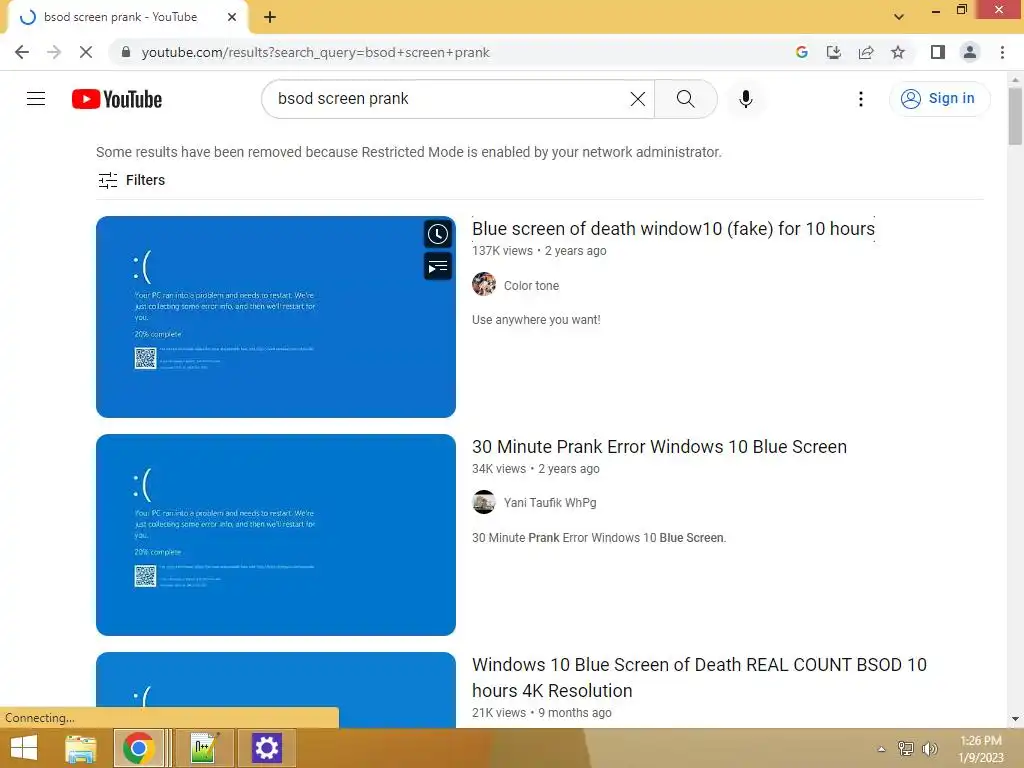Click the install/download page icon in address bar
The width and height of the screenshot is (1024, 768).
click(x=834, y=52)
